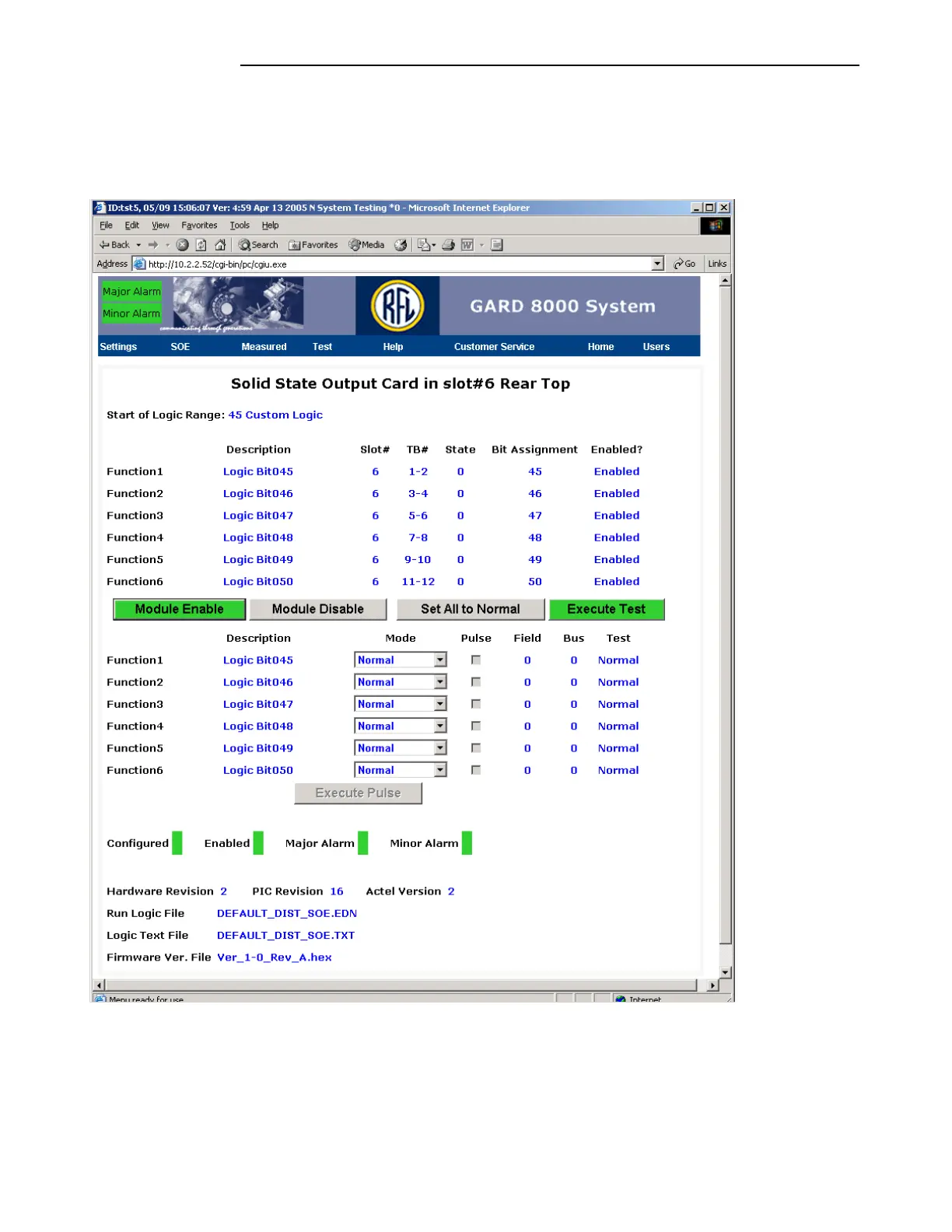Click the RFL logo

[397, 306]
